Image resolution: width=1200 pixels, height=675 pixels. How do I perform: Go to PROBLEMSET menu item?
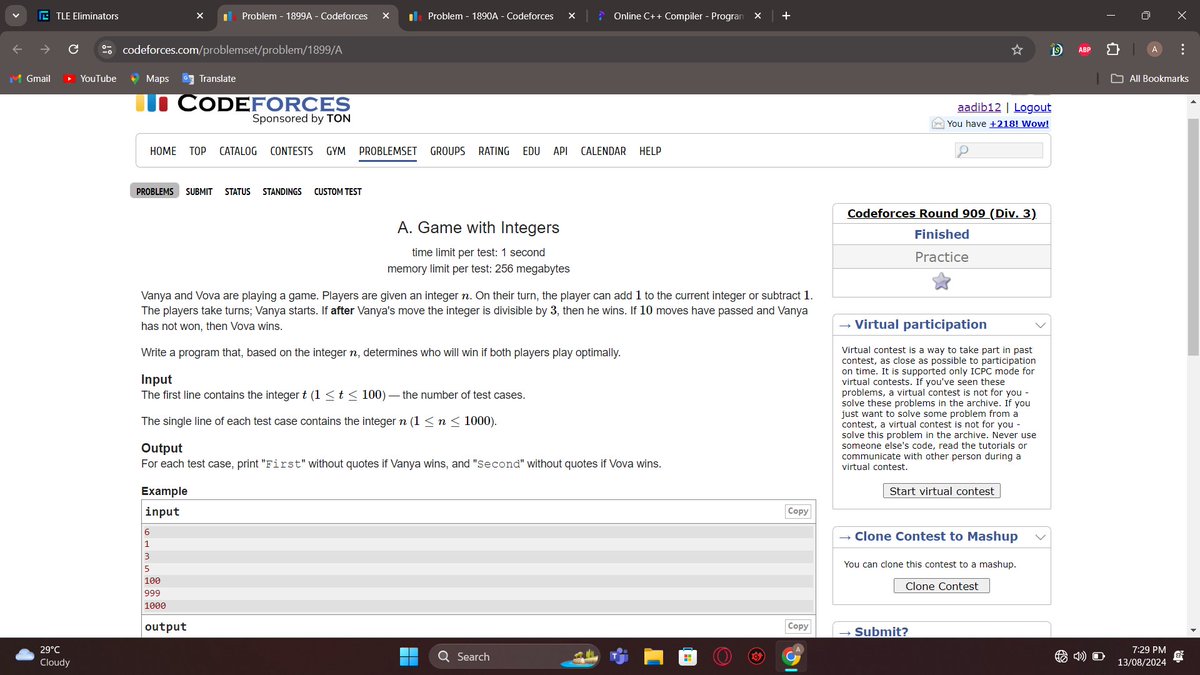pos(388,151)
